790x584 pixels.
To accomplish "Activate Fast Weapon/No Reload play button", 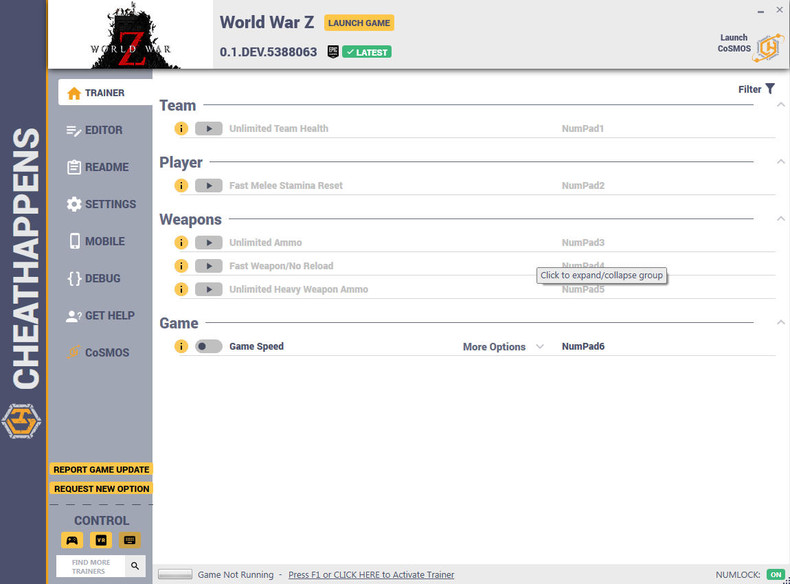I will pos(209,266).
